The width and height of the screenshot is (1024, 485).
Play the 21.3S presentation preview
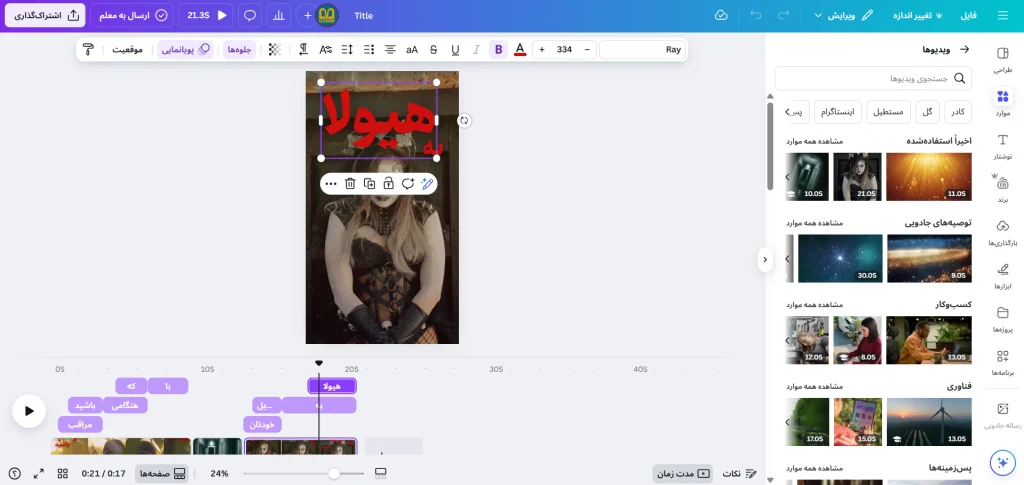pyautogui.click(x=207, y=15)
